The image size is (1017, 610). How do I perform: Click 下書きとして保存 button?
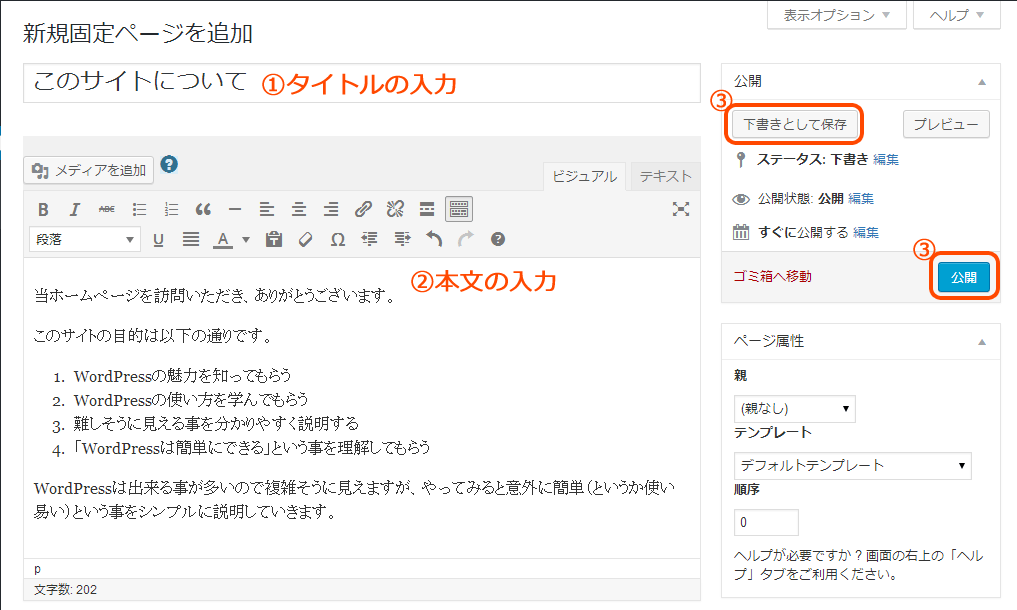click(795, 125)
